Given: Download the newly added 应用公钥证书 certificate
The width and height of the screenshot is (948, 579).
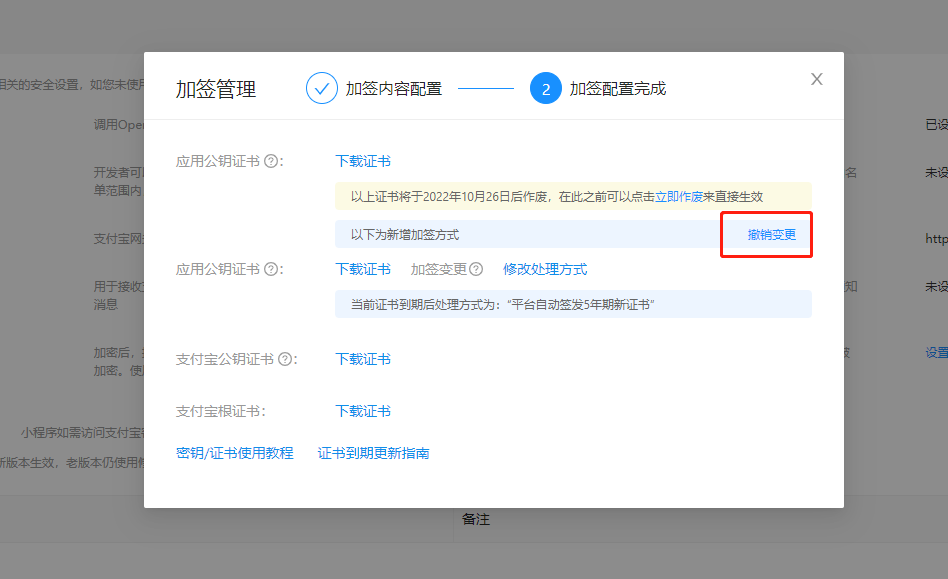Looking at the screenshot, I should 363,269.
